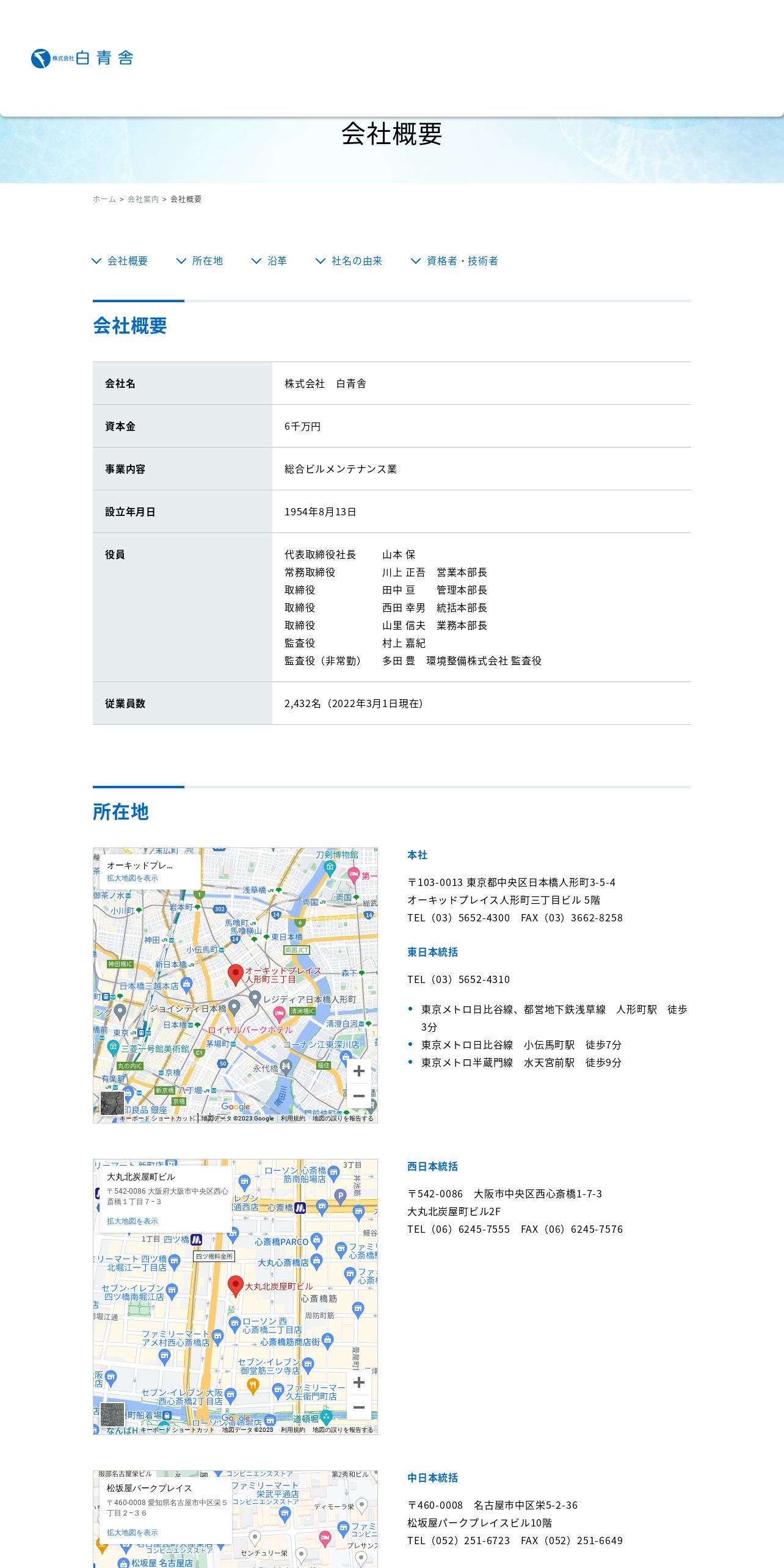The image size is (784, 1568).
Task: Click chevron beside 社名の由来 anchor
Action: [x=320, y=261]
